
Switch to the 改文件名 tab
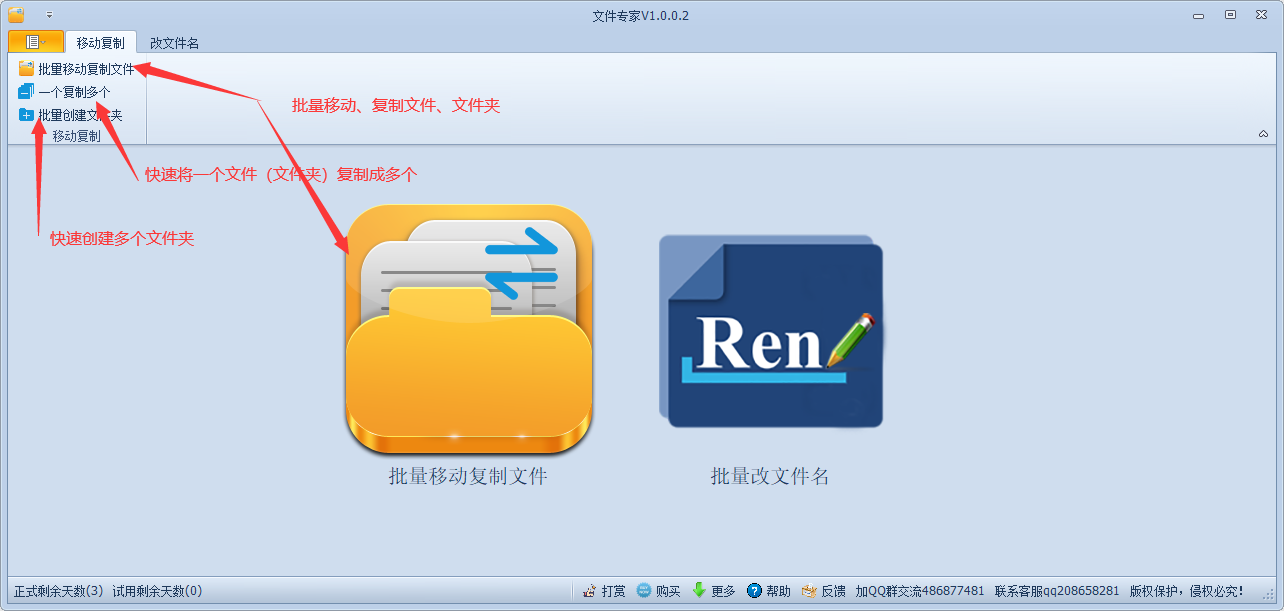tap(174, 43)
